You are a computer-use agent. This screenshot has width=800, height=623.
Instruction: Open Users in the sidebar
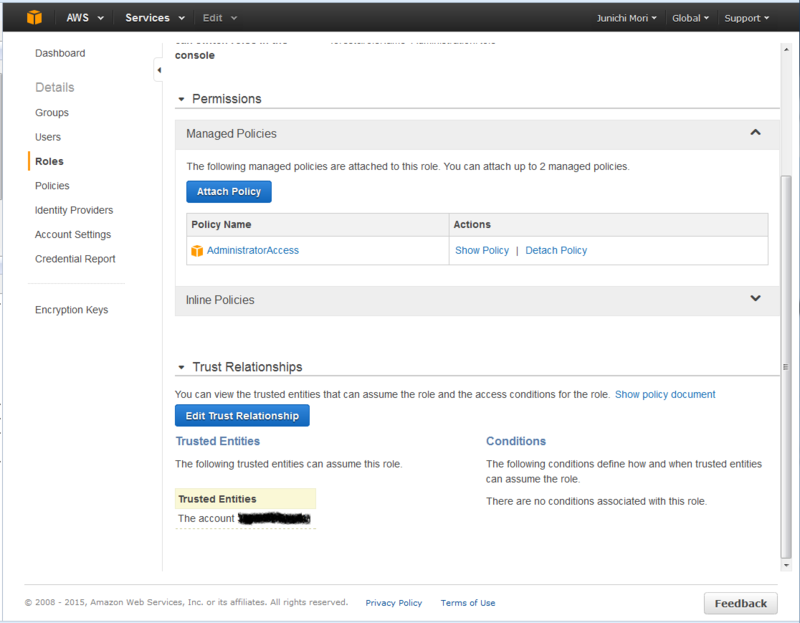click(47, 137)
